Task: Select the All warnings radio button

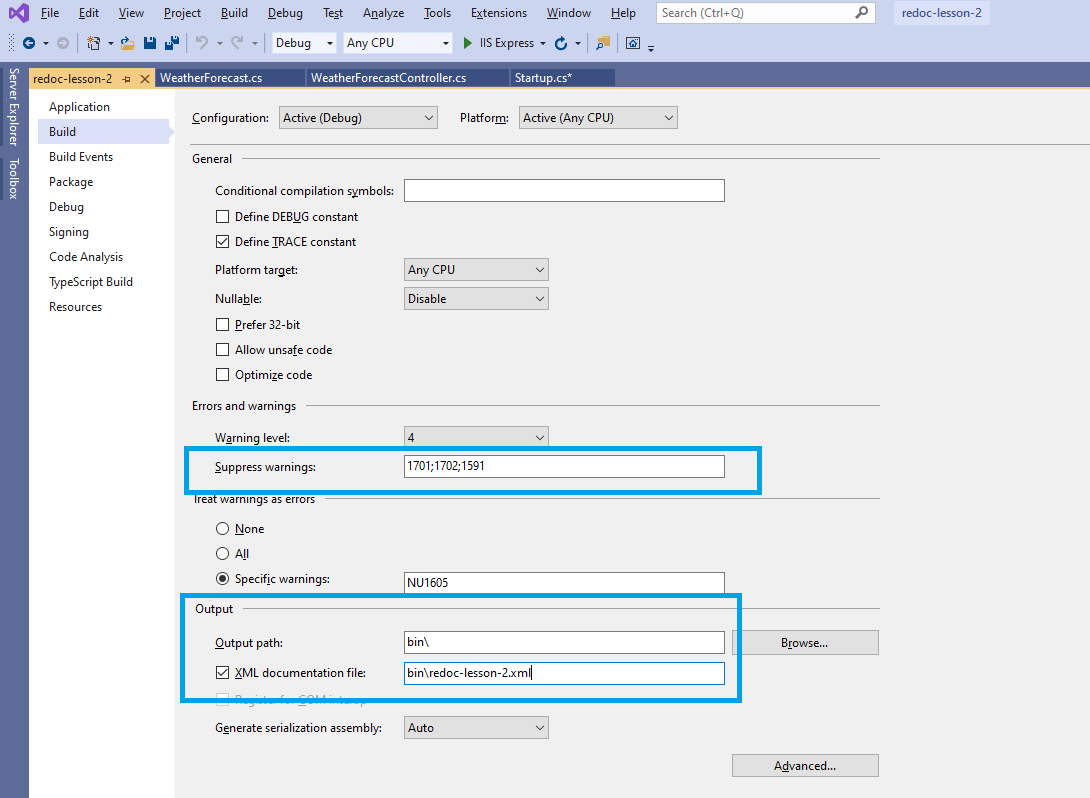Action: pos(223,553)
